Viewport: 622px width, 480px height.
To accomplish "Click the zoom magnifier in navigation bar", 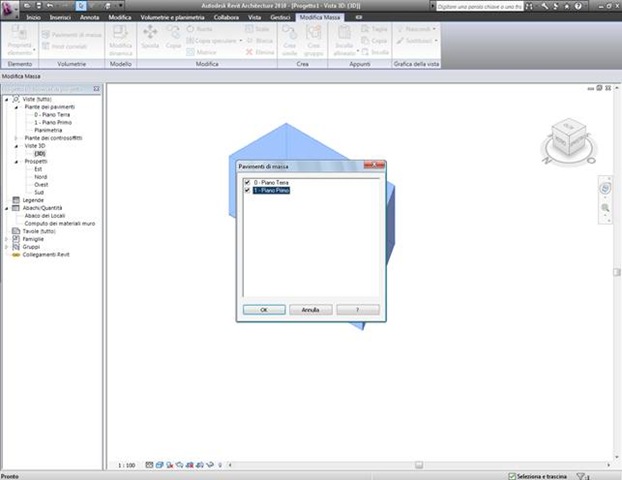I will click(x=605, y=208).
